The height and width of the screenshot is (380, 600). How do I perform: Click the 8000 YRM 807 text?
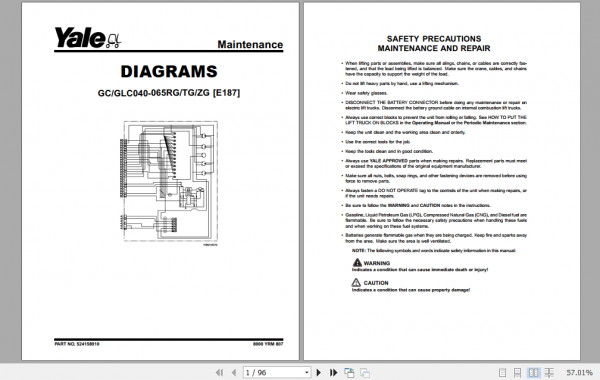pyautogui.click(x=268, y=344)
